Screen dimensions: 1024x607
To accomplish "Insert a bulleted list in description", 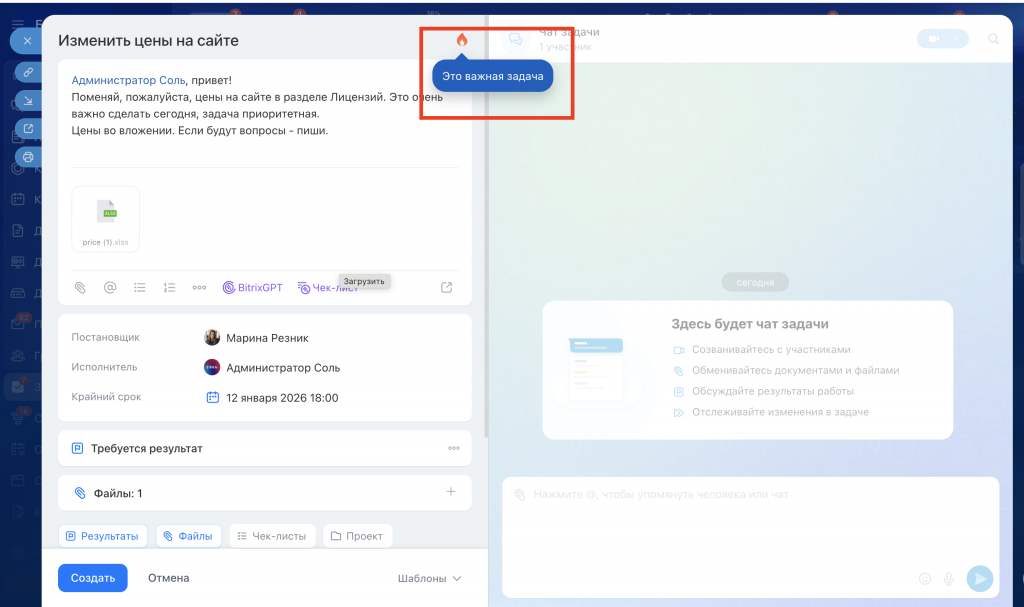I will coord(140,287).
